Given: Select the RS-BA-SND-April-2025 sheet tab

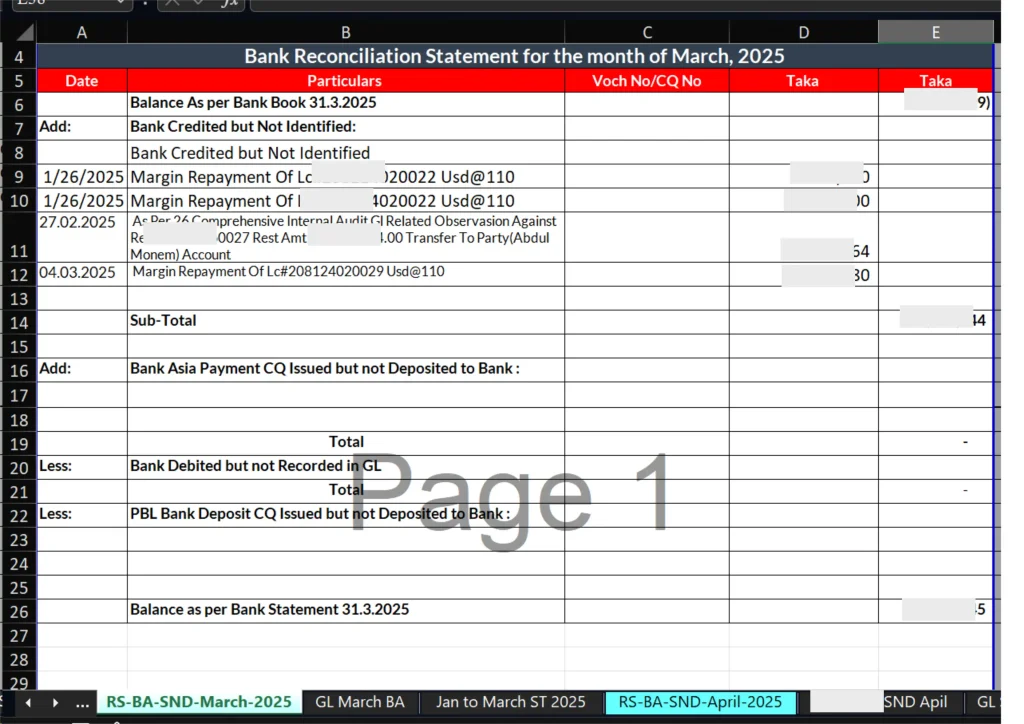Looking at the screenshot, I should tap(699, 703).
